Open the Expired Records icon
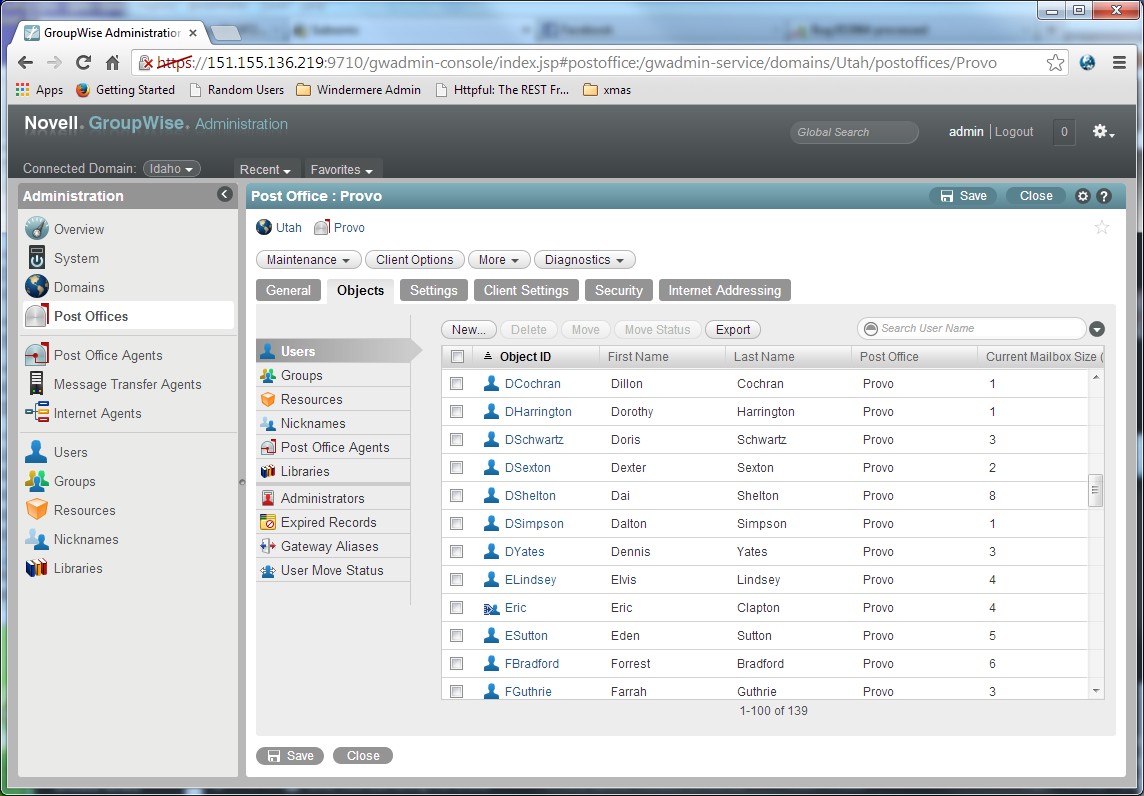The height and width of the screenshot is (796, 1144). [x=268, y=522]
